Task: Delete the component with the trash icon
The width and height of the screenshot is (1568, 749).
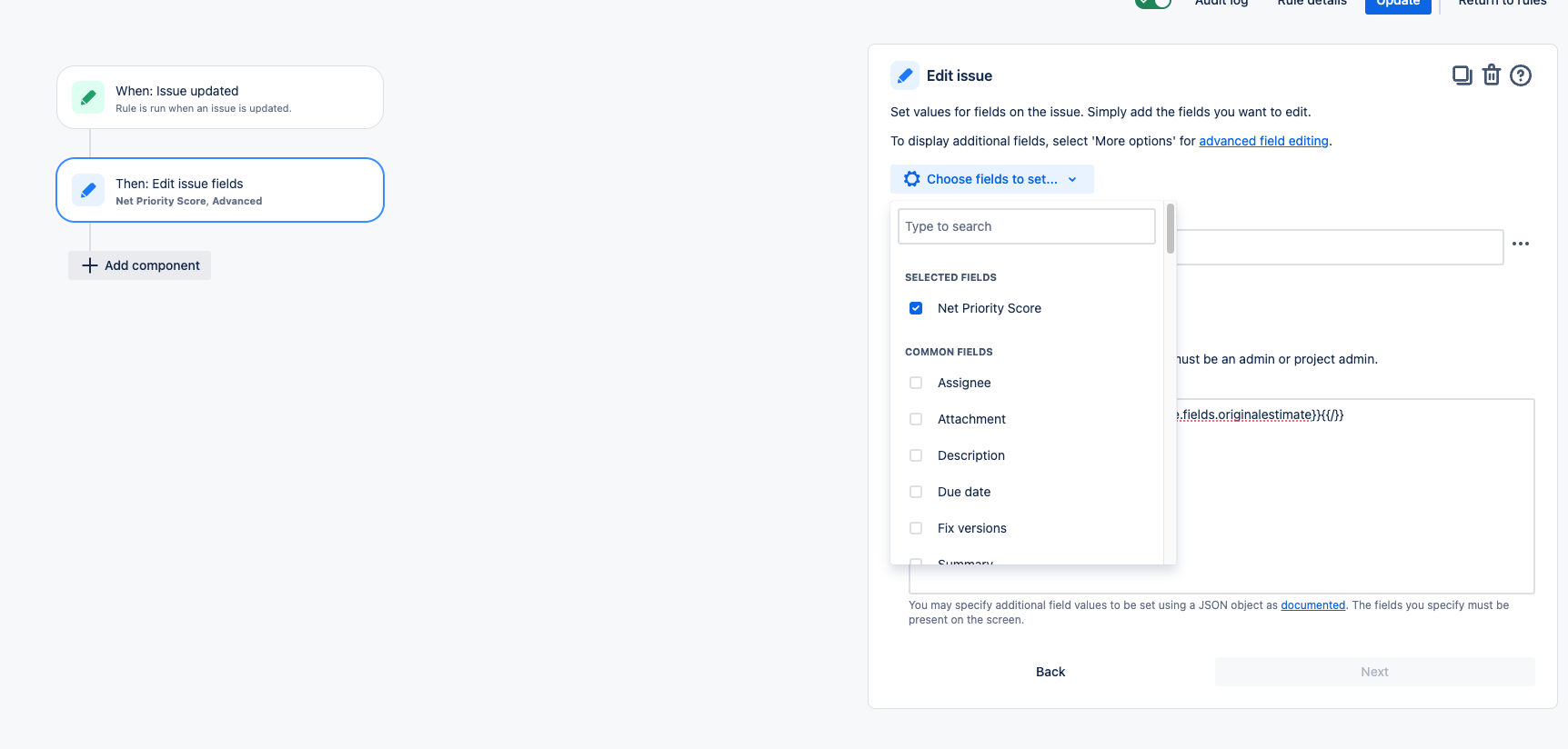Action: click(x=1492, y=75)
